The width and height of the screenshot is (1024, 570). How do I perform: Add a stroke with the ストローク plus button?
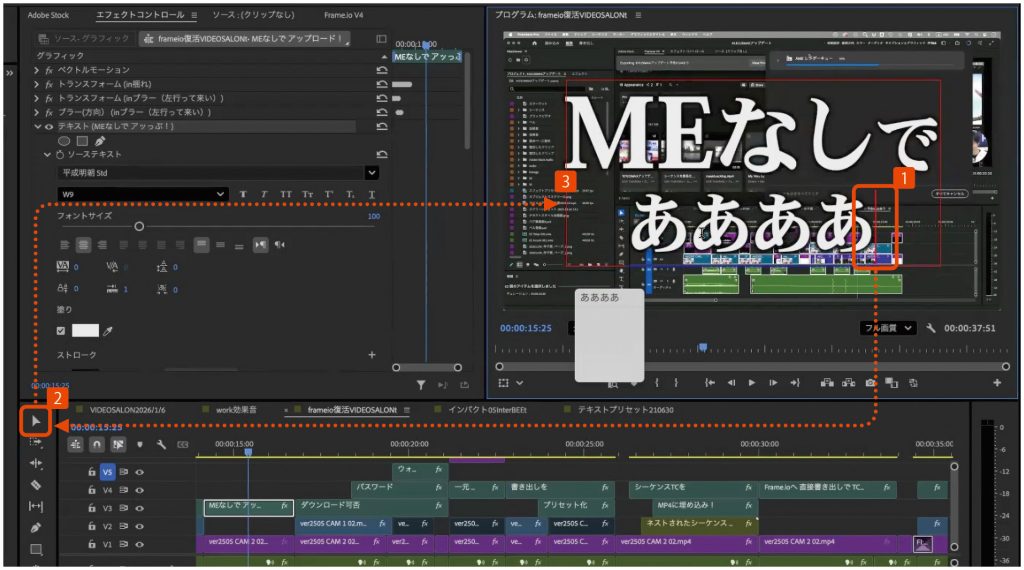click(372, 354)
